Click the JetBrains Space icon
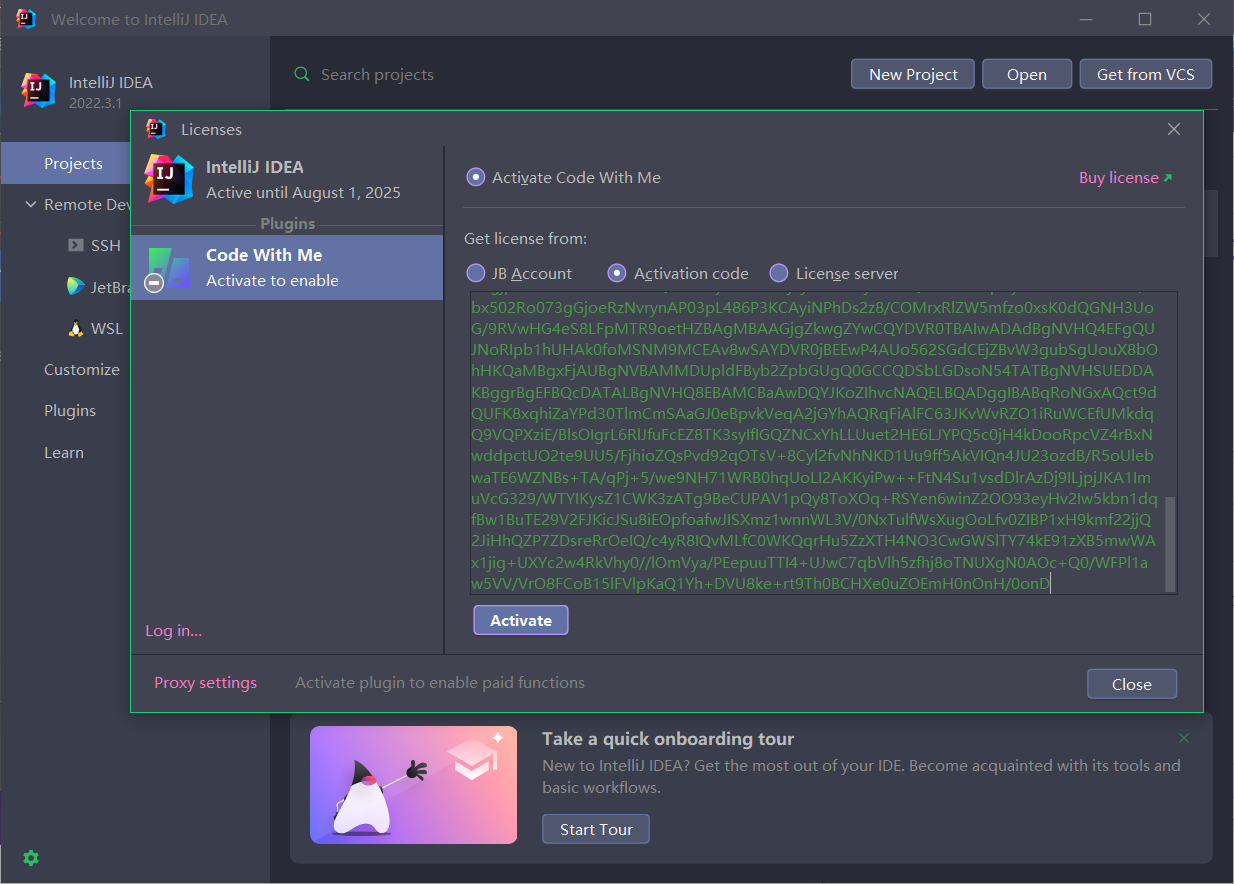Viewport: 1234px width, 884px height. click(75, 287)
